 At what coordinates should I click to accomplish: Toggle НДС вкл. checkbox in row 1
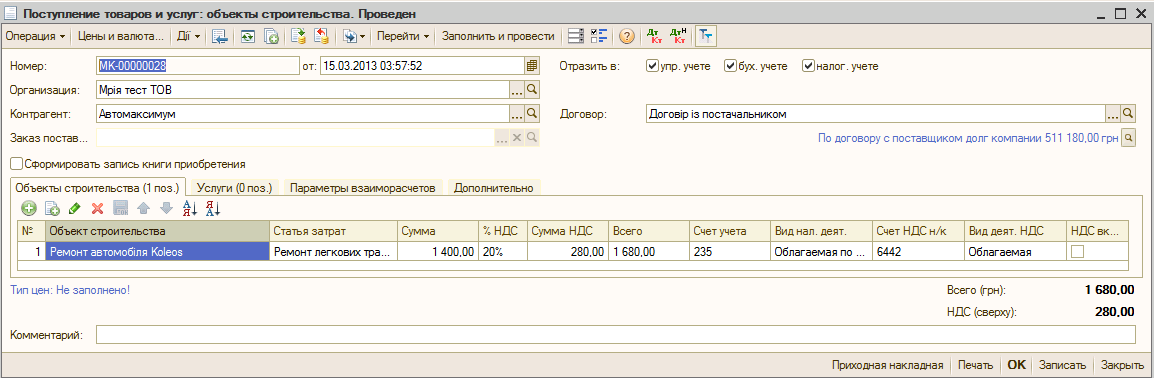tap(1077, 252)
